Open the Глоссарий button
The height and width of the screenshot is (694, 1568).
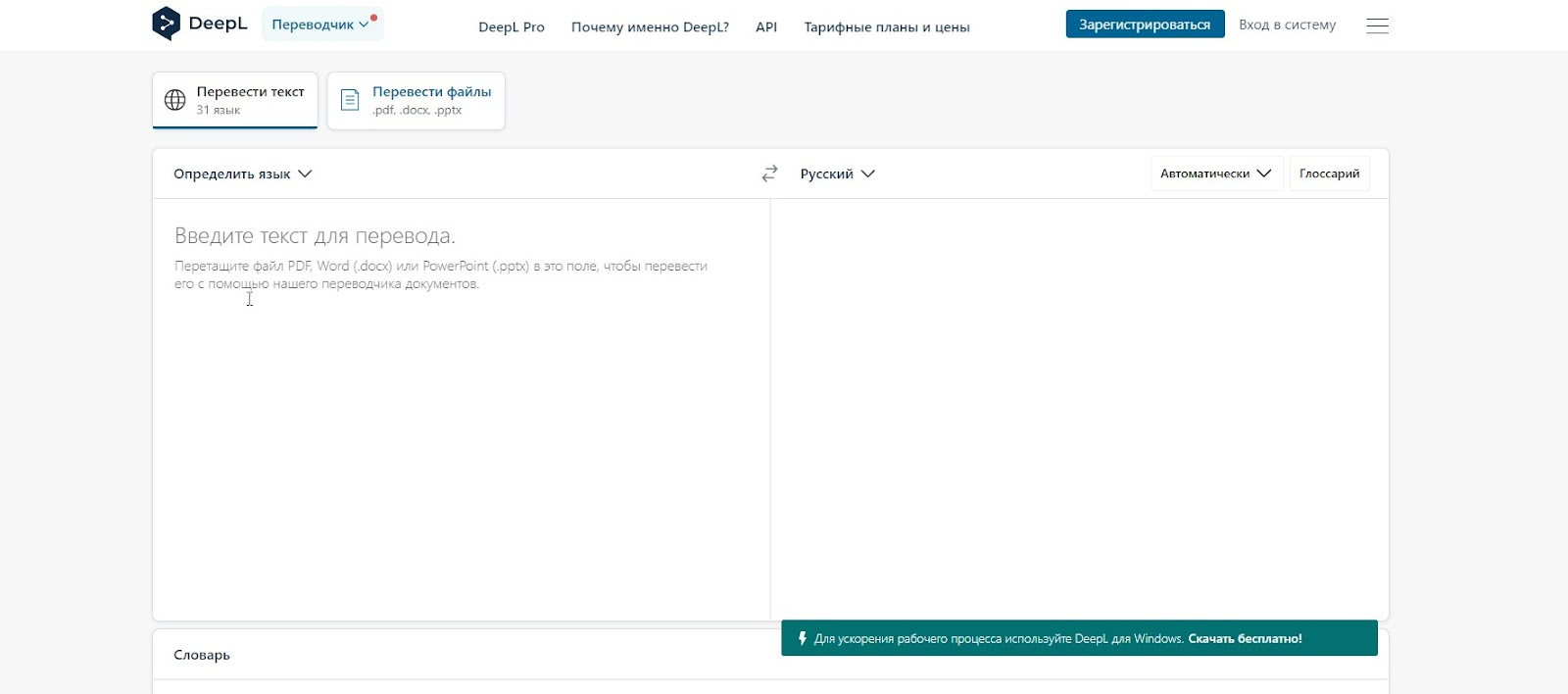(1330, 173)
